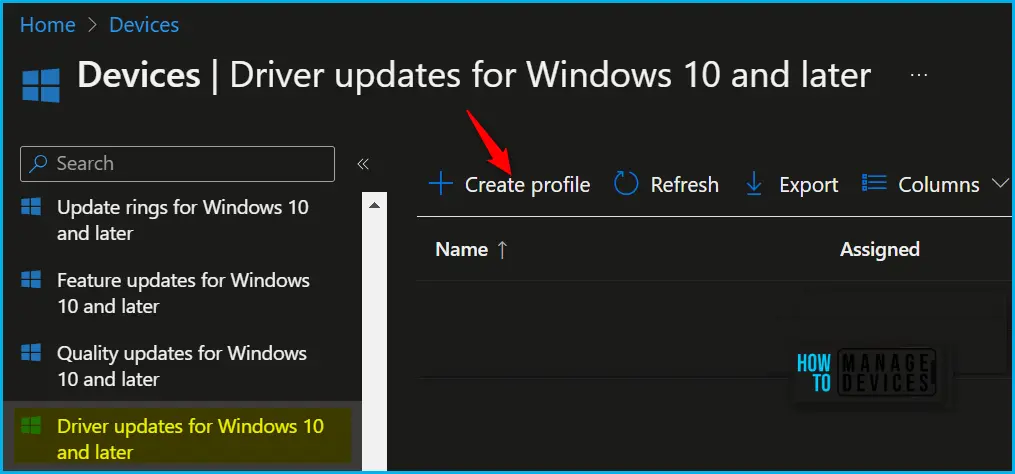
Task: Click the Home breadcrumb link
Action: coord(47,25)
